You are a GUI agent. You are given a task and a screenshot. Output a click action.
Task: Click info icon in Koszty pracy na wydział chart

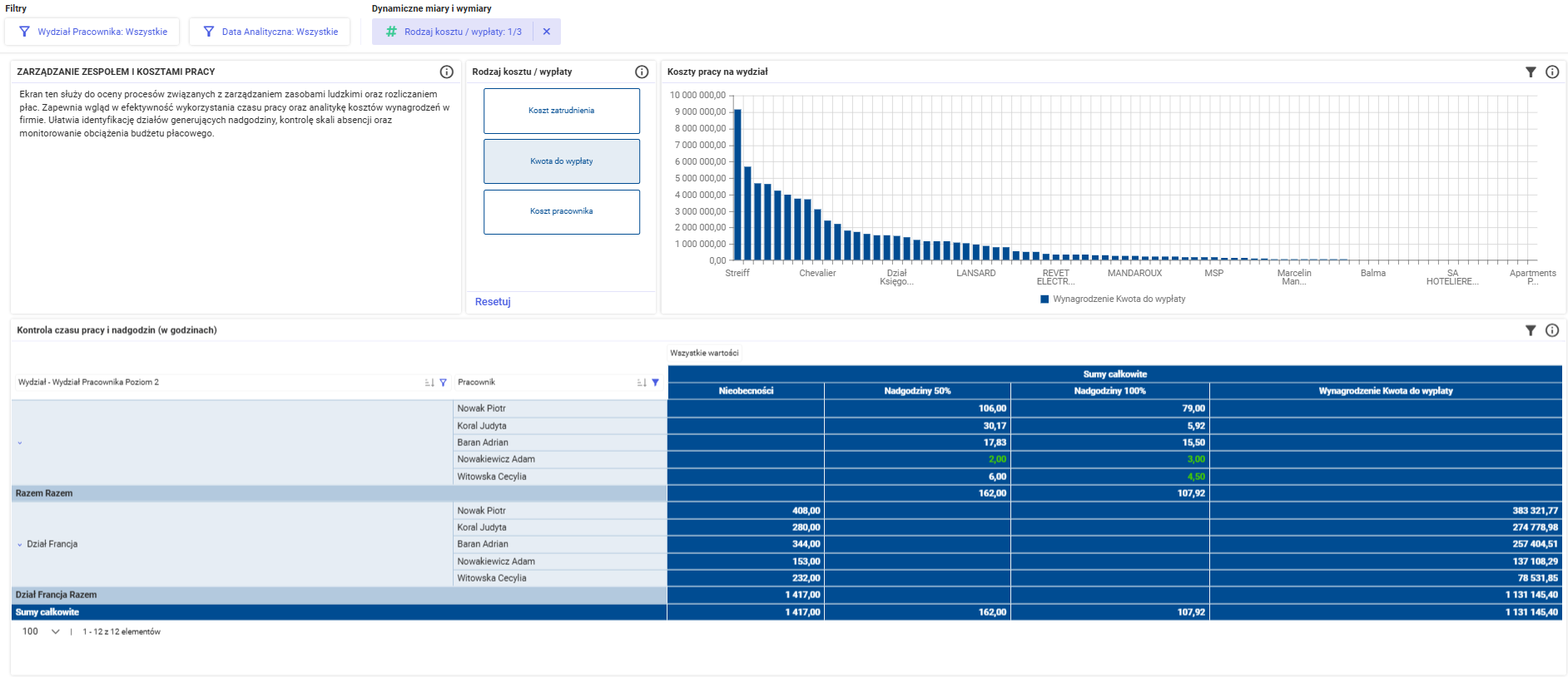1552,72
